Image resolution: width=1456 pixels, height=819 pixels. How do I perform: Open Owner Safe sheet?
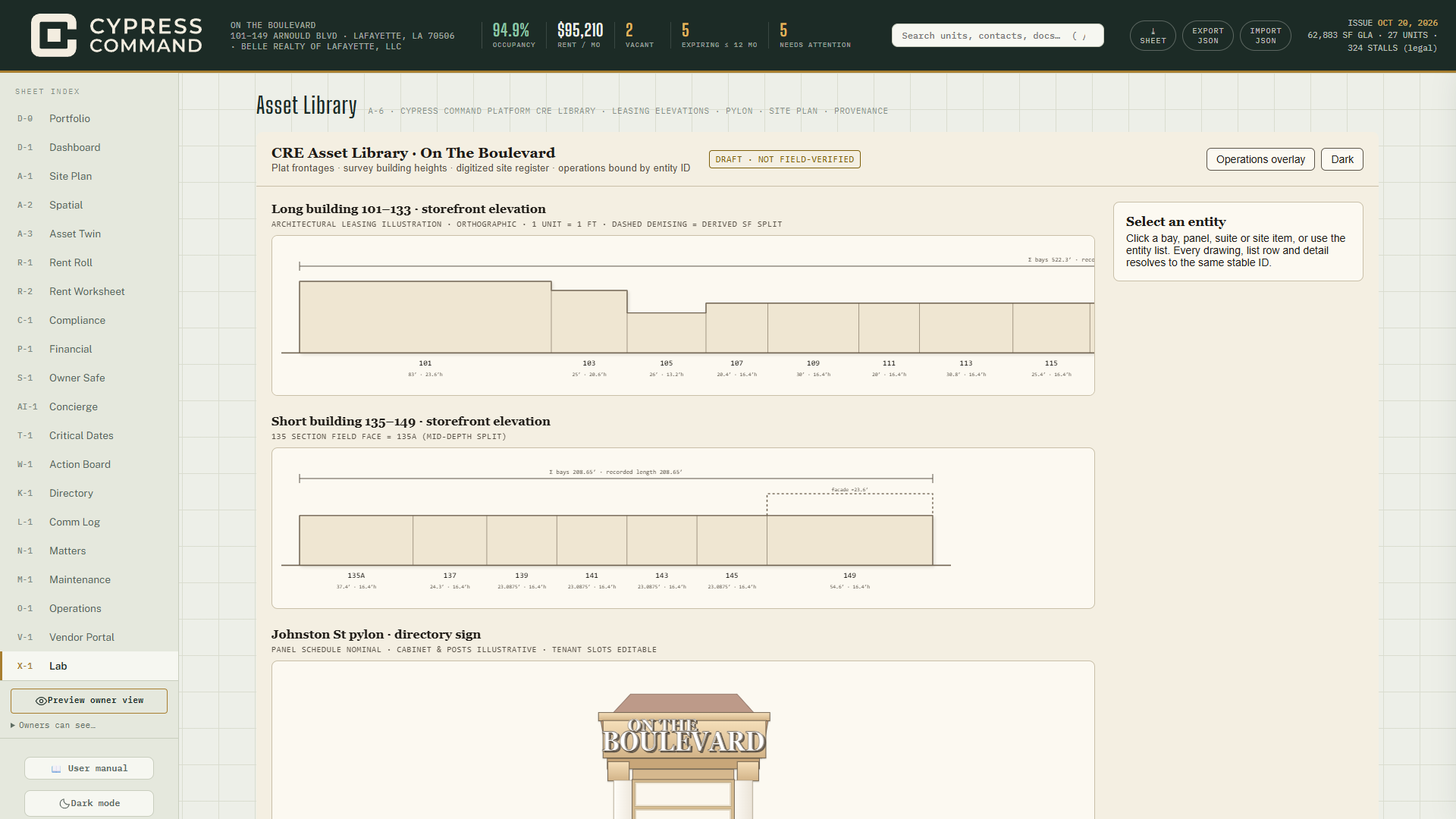pyautogui.click(x=89, y=378)
